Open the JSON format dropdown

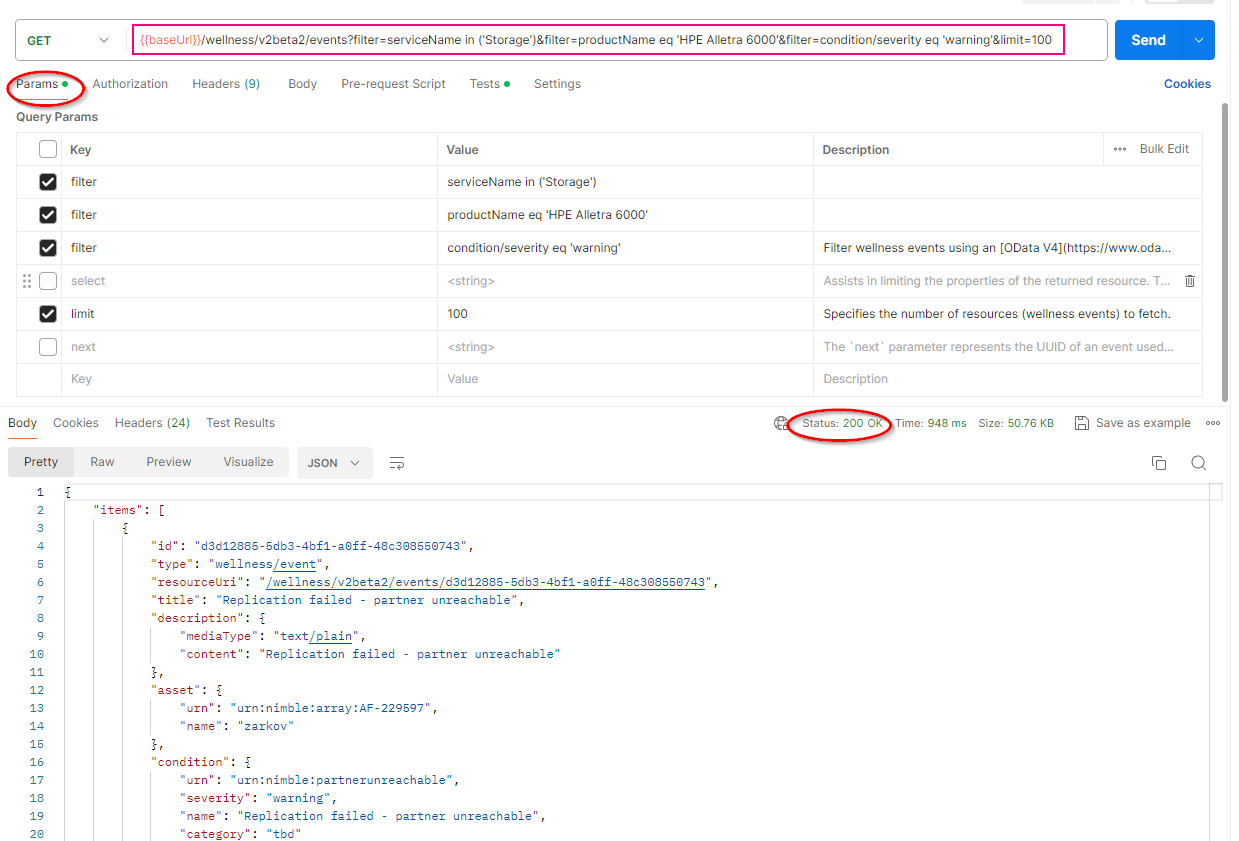[x=334, y=463]
